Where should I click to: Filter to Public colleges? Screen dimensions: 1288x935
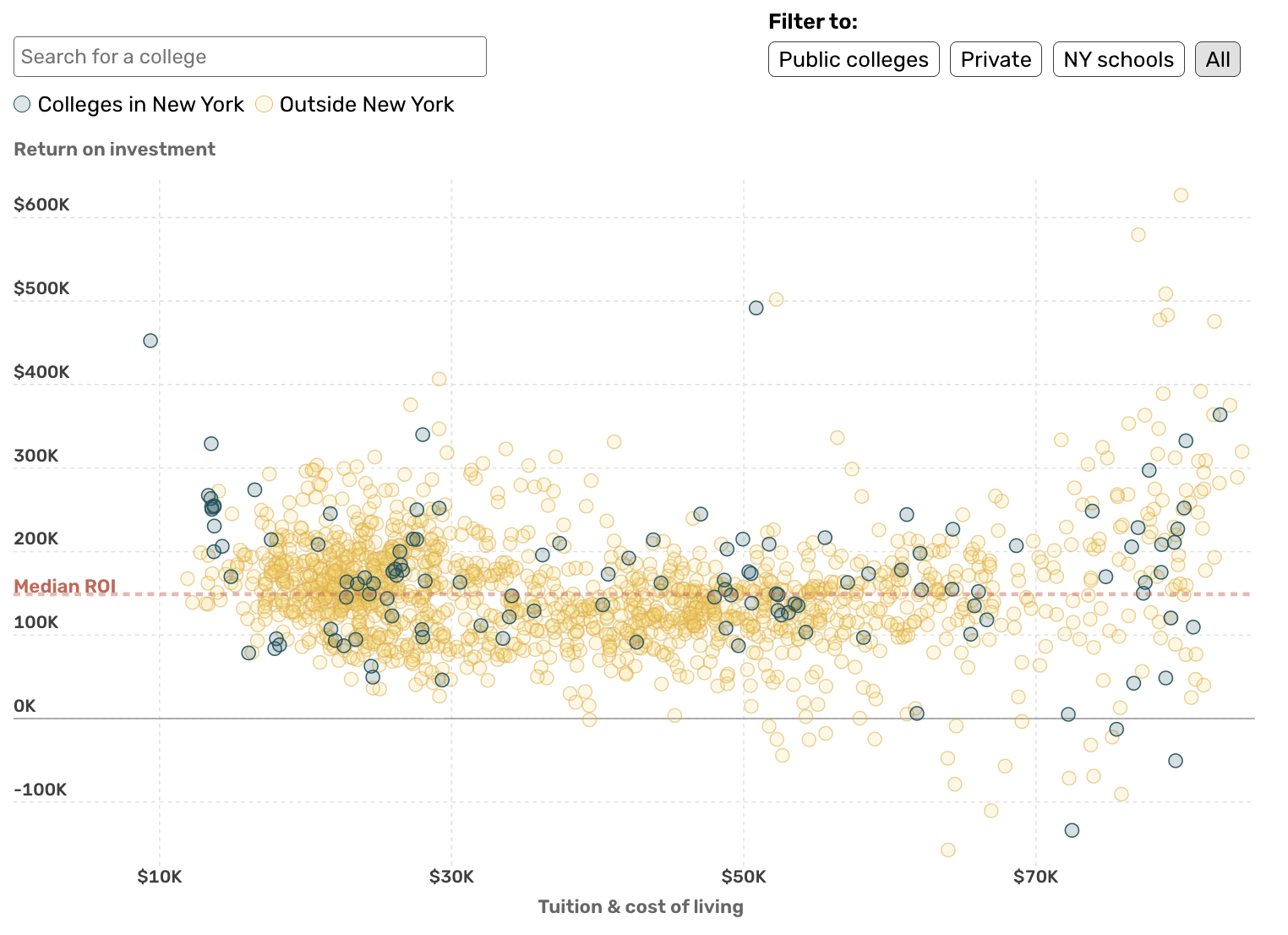854,59
